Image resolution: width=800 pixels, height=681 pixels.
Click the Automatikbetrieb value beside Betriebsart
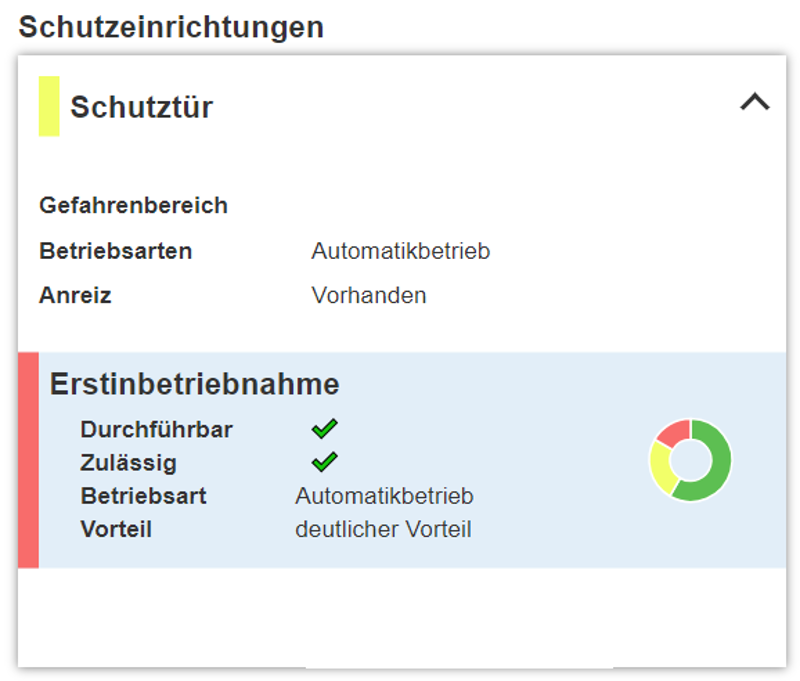(x=384, y=496)
